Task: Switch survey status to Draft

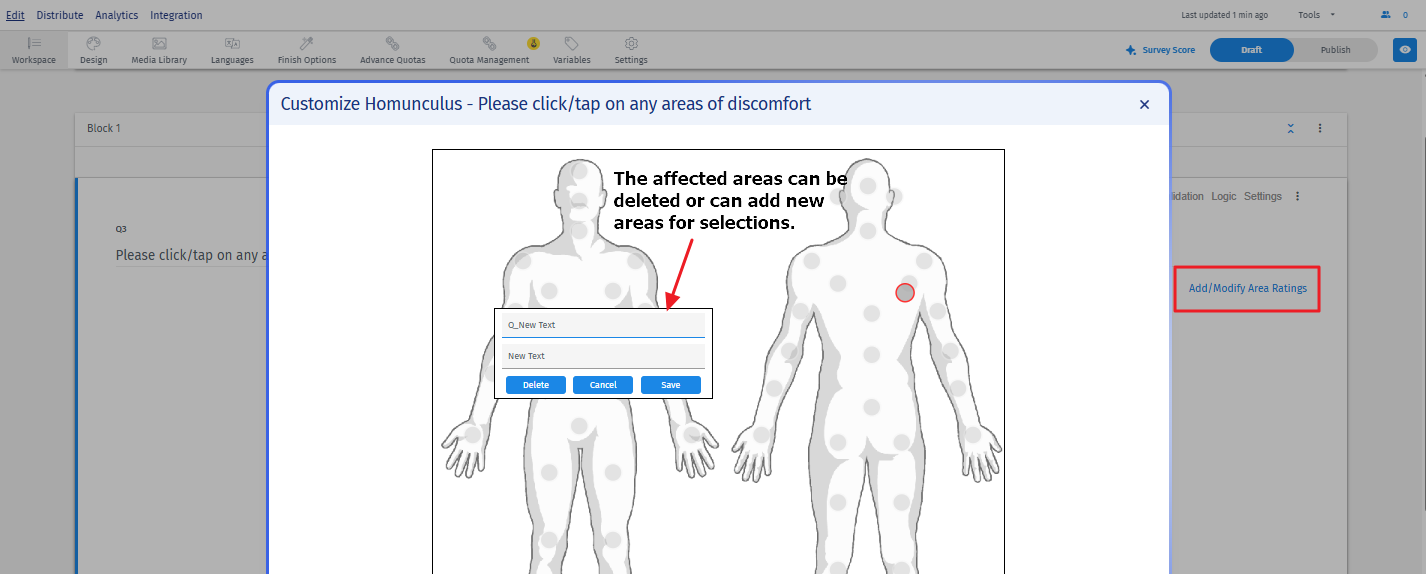Action: point(1251,50)
